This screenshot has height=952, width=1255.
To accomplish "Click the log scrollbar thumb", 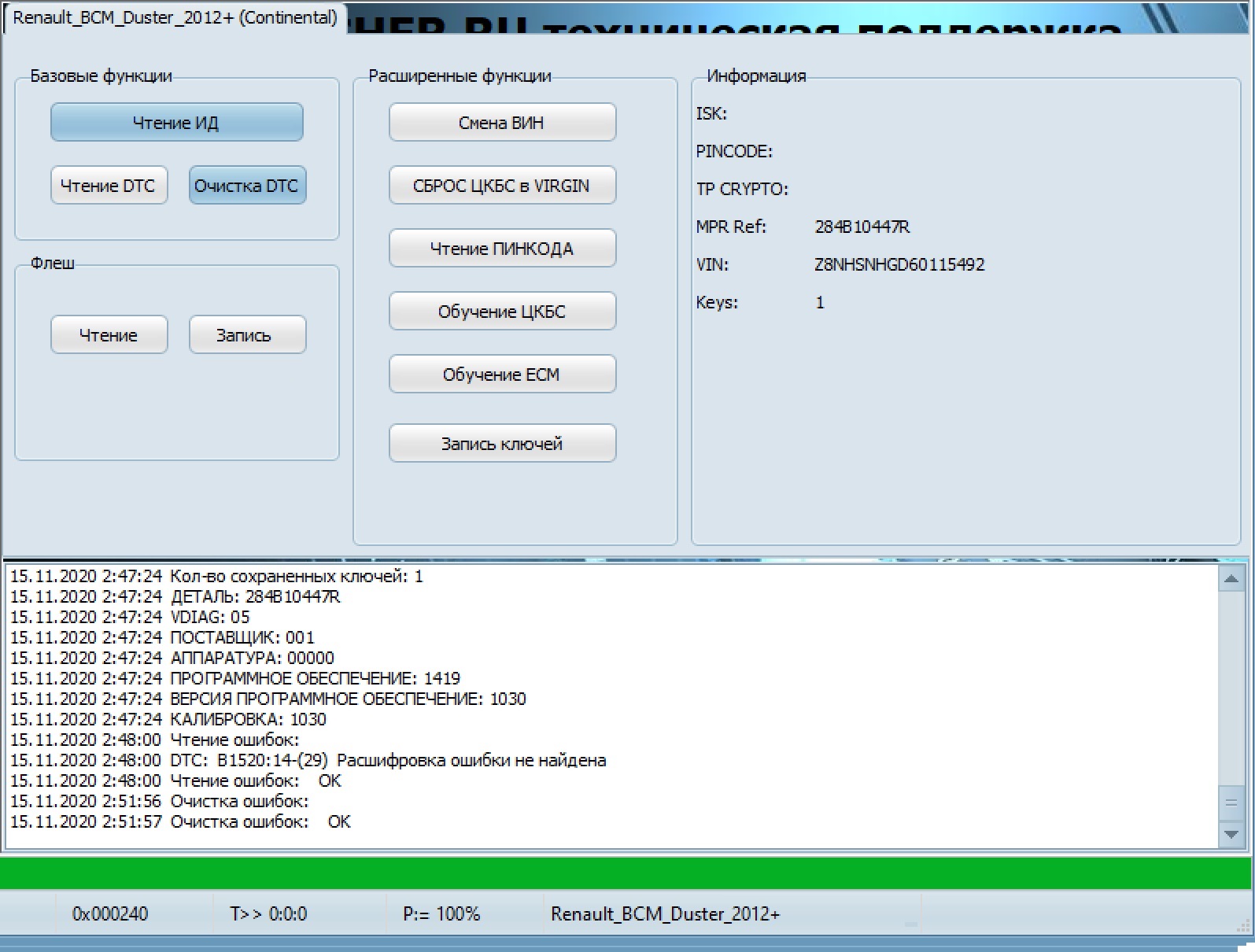I will pos(1231,803).
